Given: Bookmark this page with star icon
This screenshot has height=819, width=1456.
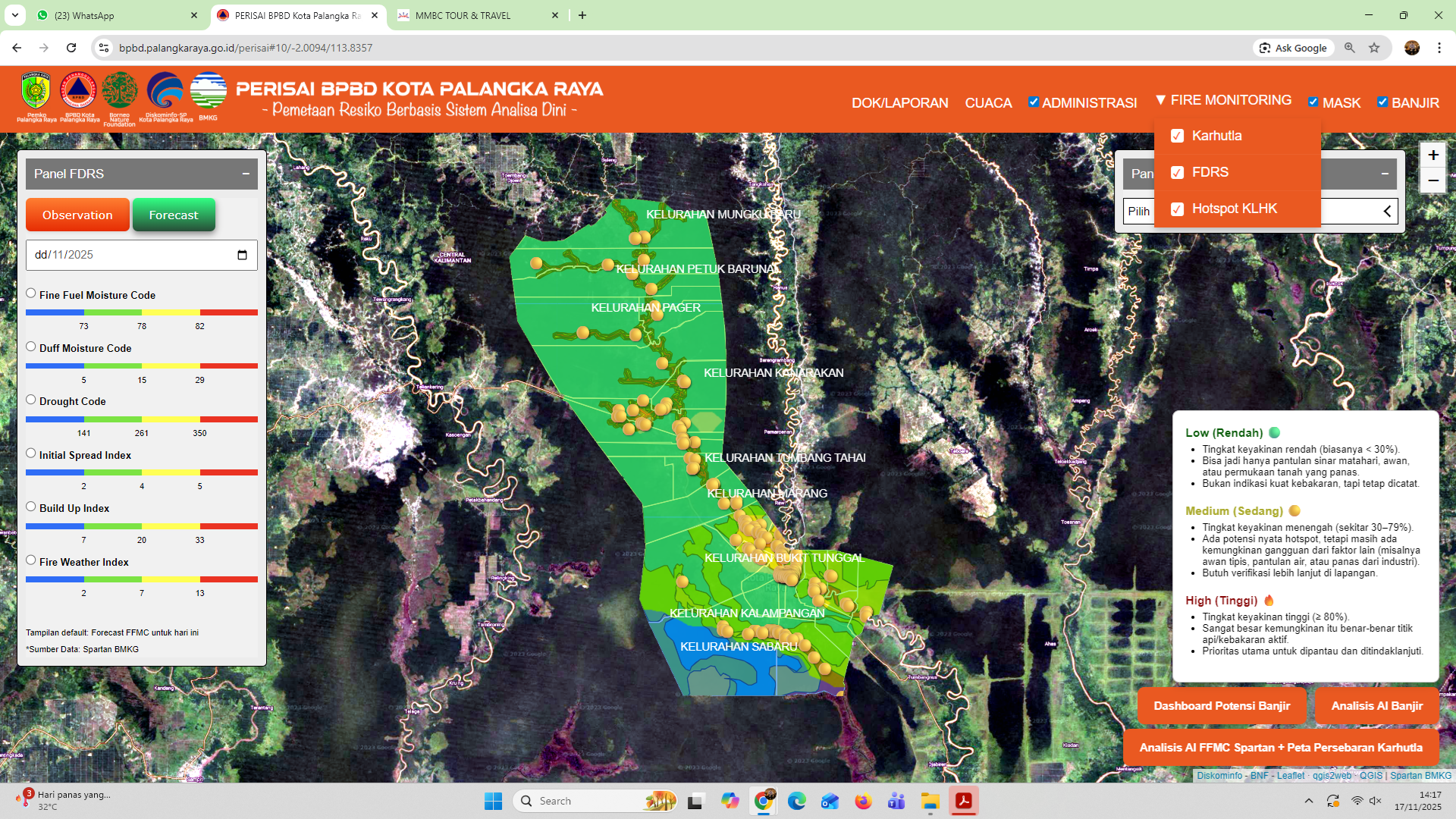Looking at the screenshot, I should click(1374, 48).
